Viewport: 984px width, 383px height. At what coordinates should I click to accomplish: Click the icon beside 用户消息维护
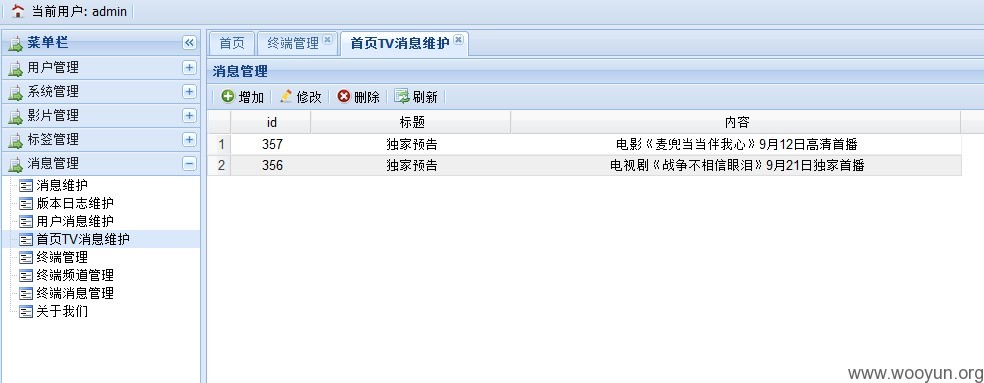[x=26, y=221]
